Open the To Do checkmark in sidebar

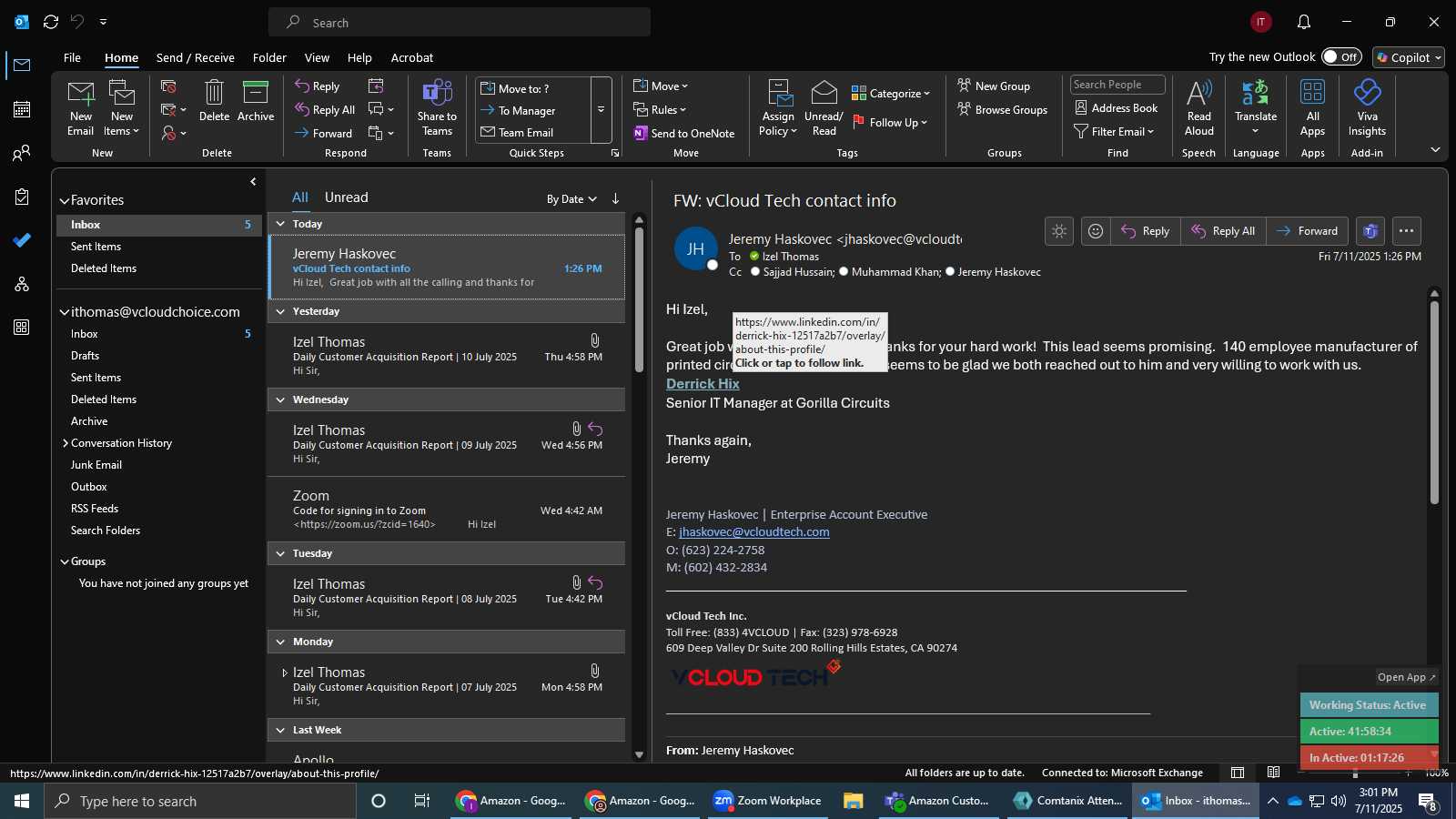pyautogui.click(x=22, y=240)
